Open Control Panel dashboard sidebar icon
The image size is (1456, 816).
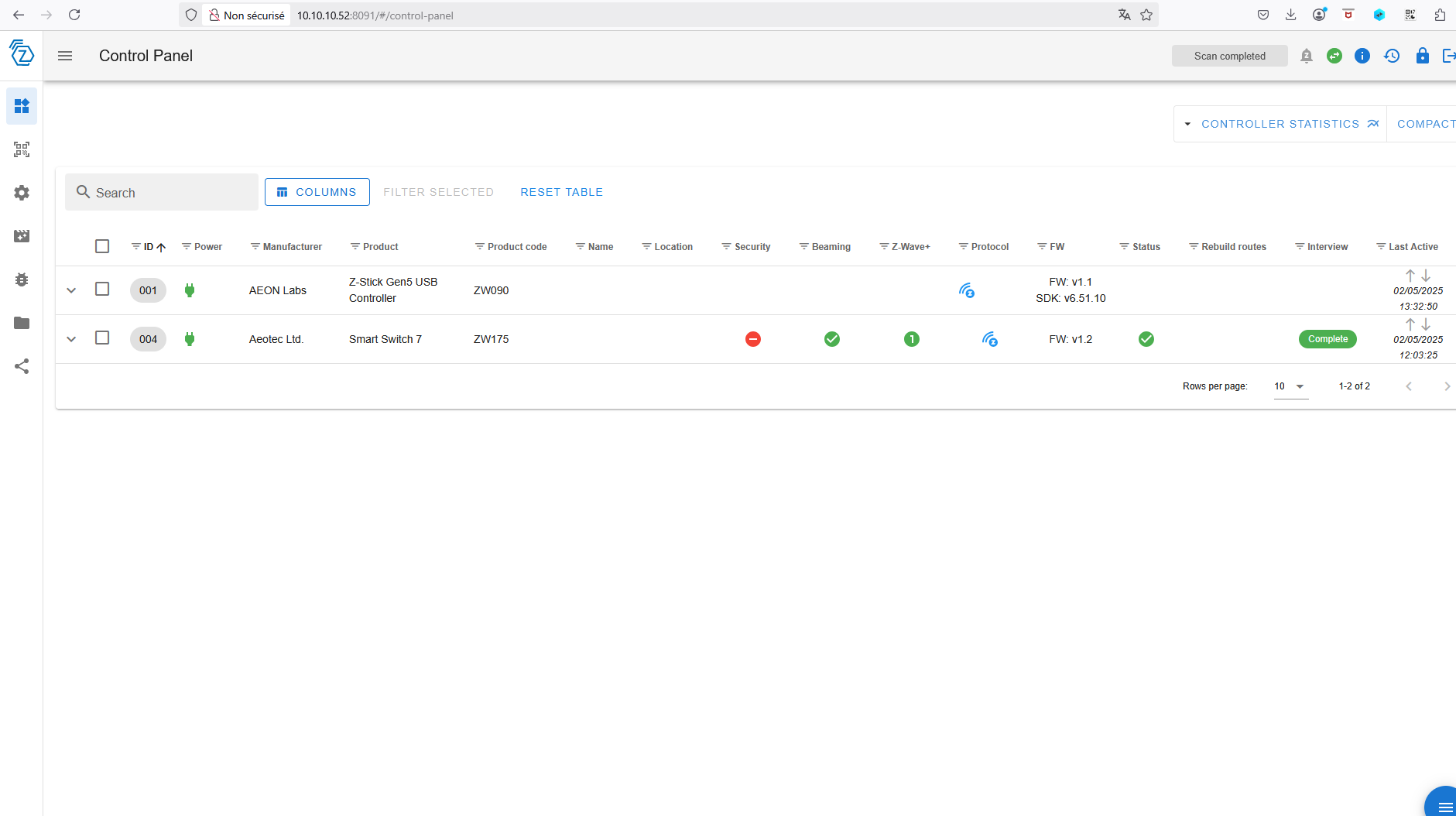coord(22,106)
